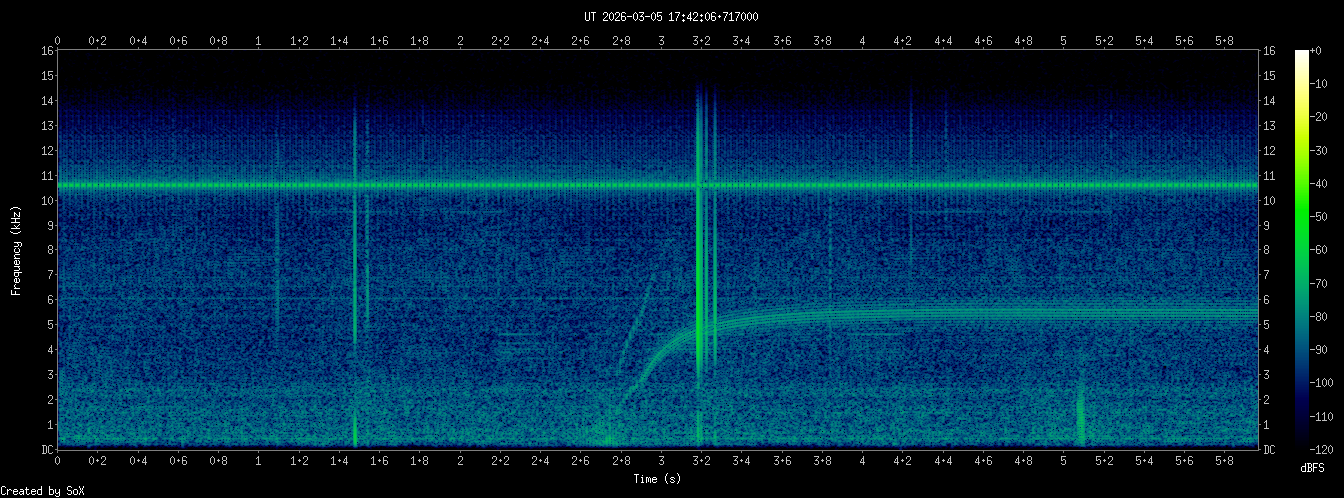Click the "Frequency (kHz)" axis label
This screenshot has height=498, width=1344.
click(x=16, y=250)
